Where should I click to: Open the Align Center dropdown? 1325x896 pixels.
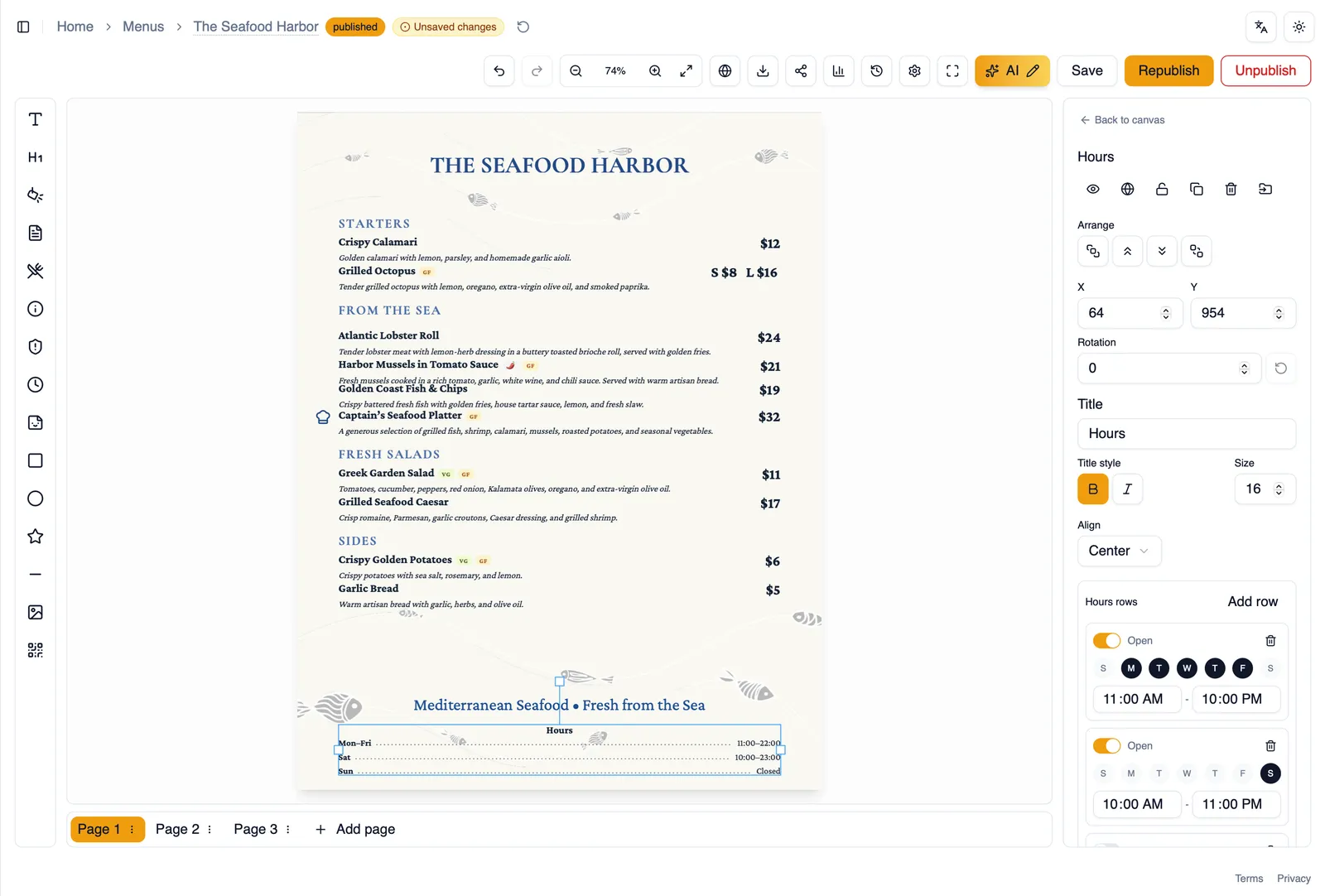tap(1119, 552)
